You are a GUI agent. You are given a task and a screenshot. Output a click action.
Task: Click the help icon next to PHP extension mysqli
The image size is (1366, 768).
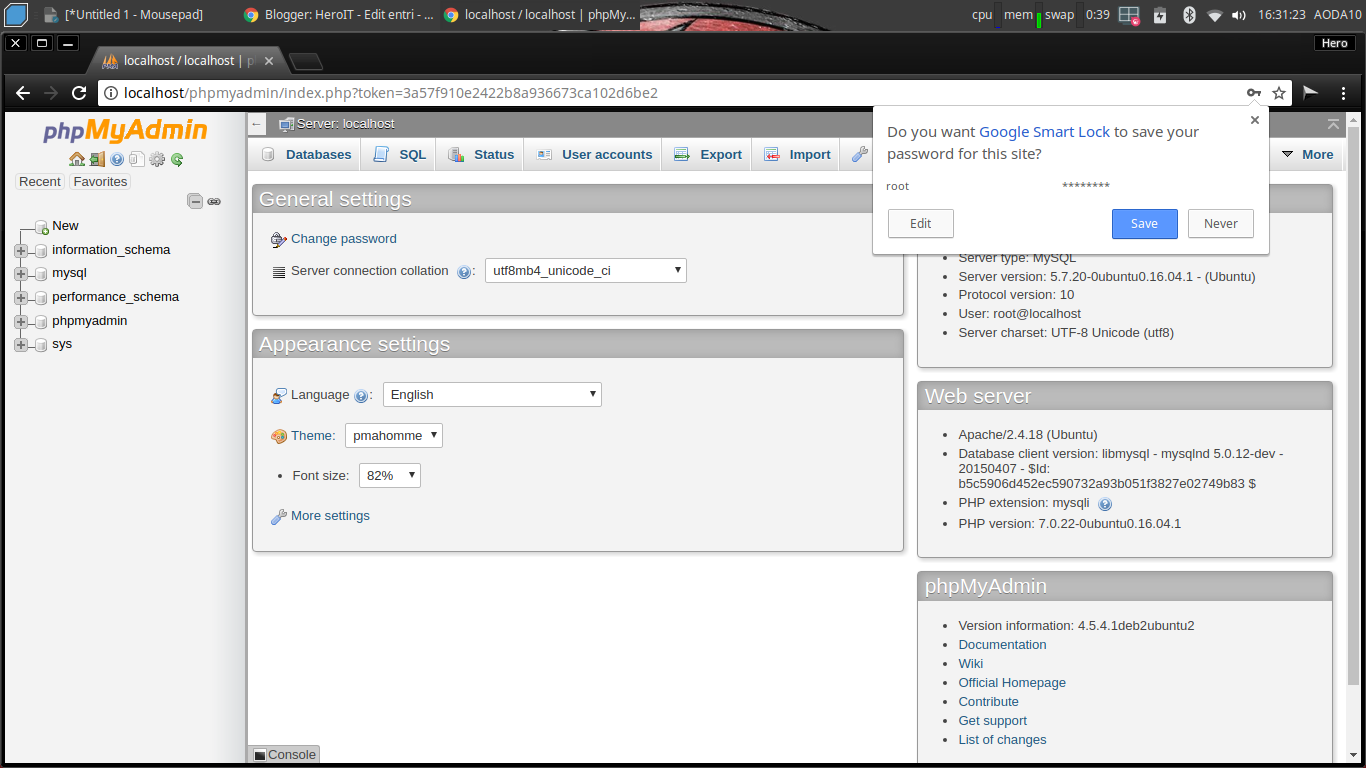[1105, 504]
